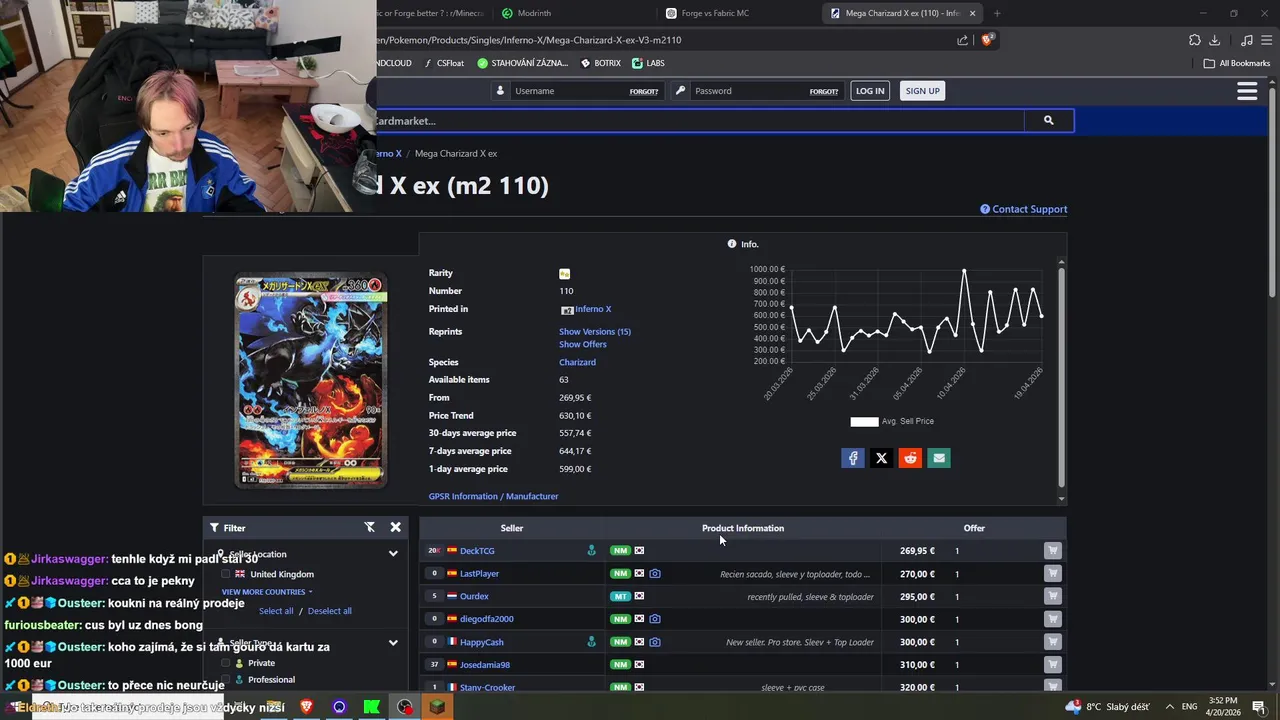
Task: Open the Windows notification center icon
Action: [1259, 707]
